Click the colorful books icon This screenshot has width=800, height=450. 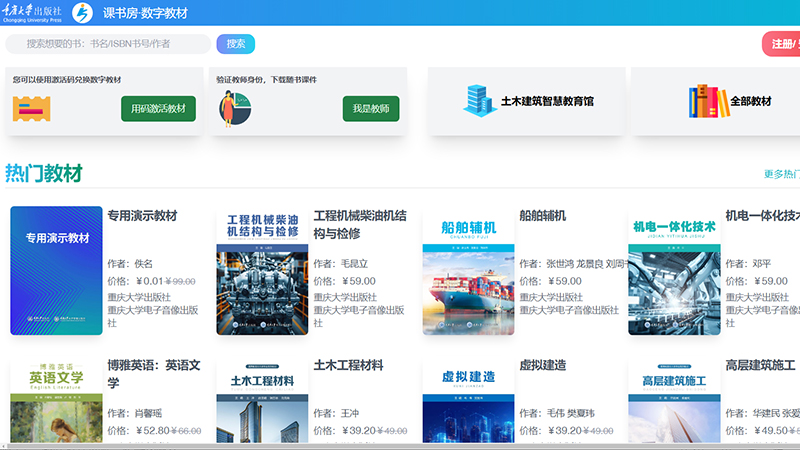[x=709, y=101]
